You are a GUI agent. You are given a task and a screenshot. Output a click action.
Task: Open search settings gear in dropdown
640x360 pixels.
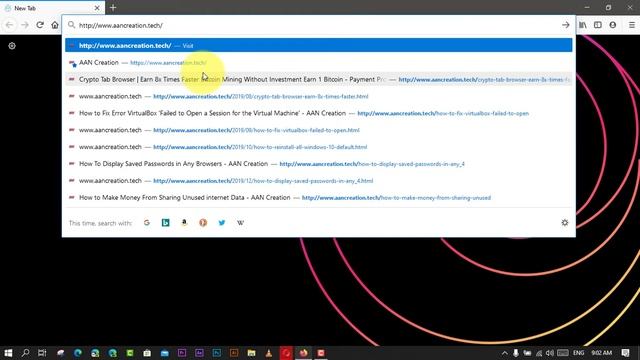coord(564,222)
